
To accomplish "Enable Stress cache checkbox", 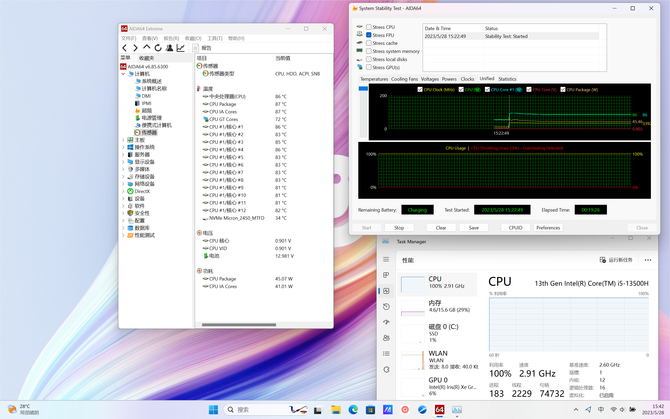I will pyautogui.click(x=369, y=43).
